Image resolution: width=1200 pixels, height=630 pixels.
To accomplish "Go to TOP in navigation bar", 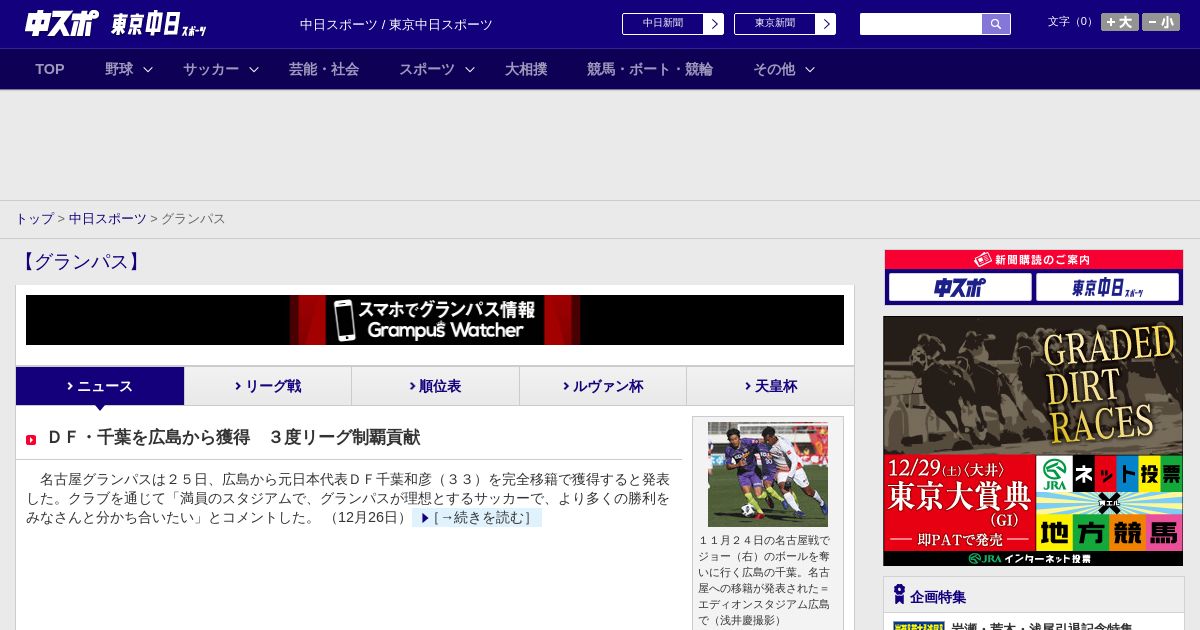I will (x=50, y=69).
